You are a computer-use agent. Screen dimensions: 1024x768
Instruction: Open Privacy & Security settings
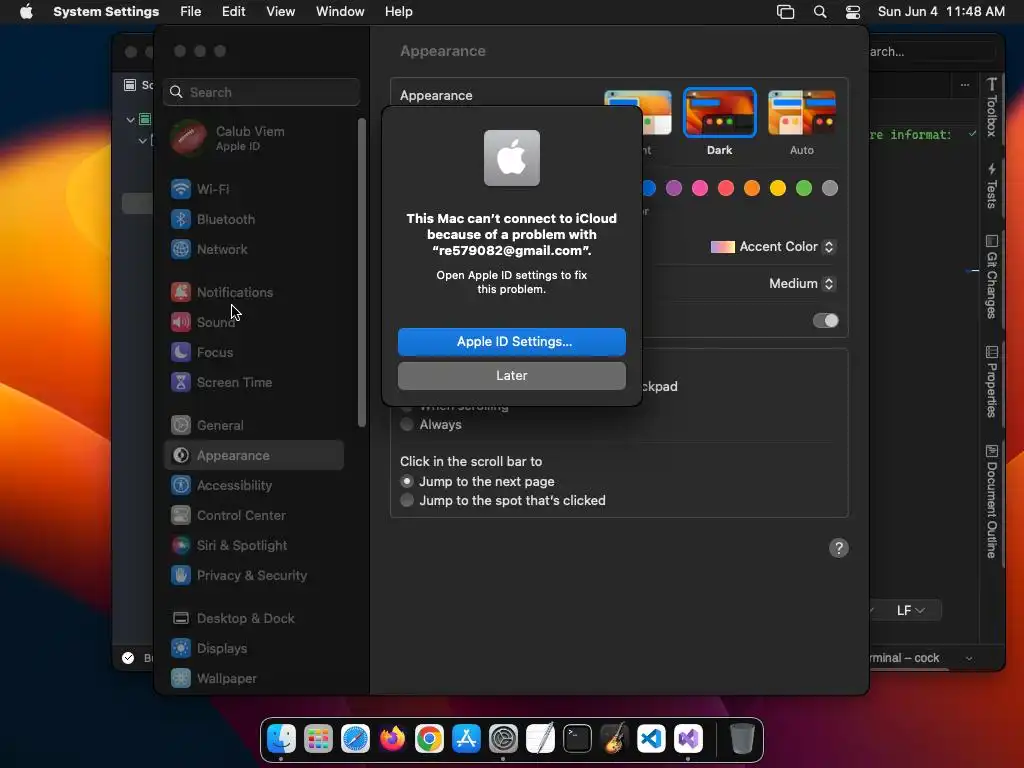coord(253,576)
